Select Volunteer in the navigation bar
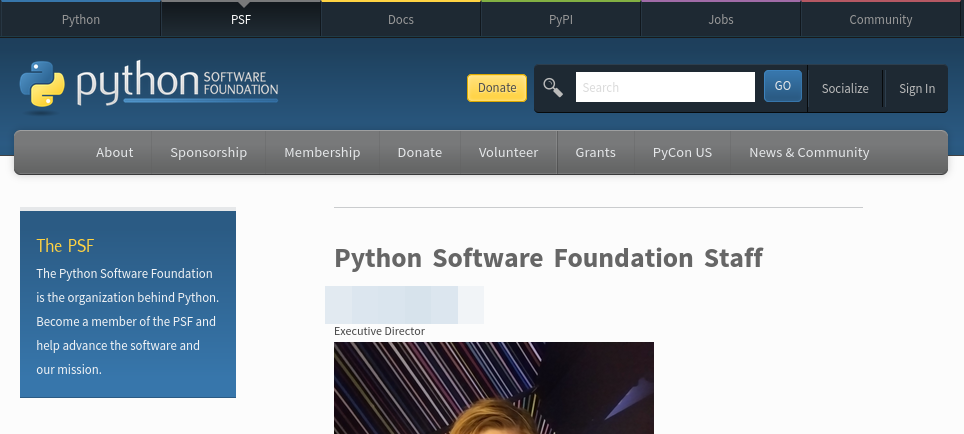Viewport: 964px width, 434px height. pos(508,152)
